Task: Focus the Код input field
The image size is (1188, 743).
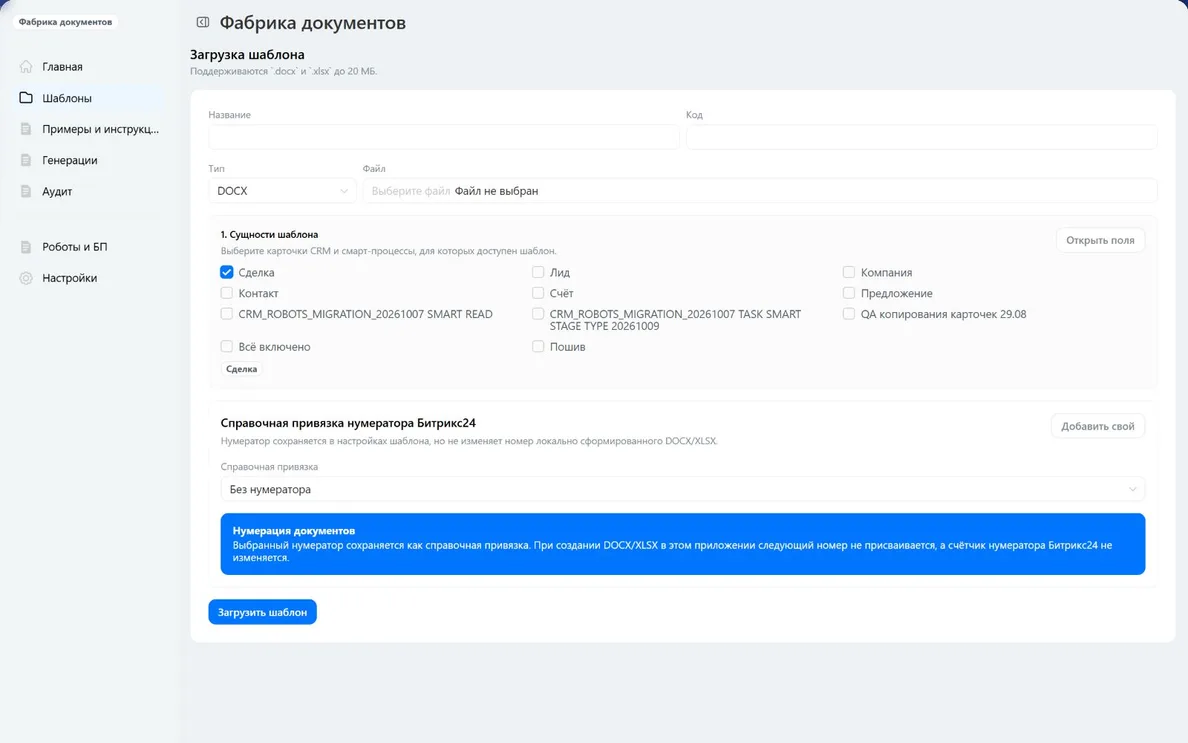Action: (x=921, y=136)
